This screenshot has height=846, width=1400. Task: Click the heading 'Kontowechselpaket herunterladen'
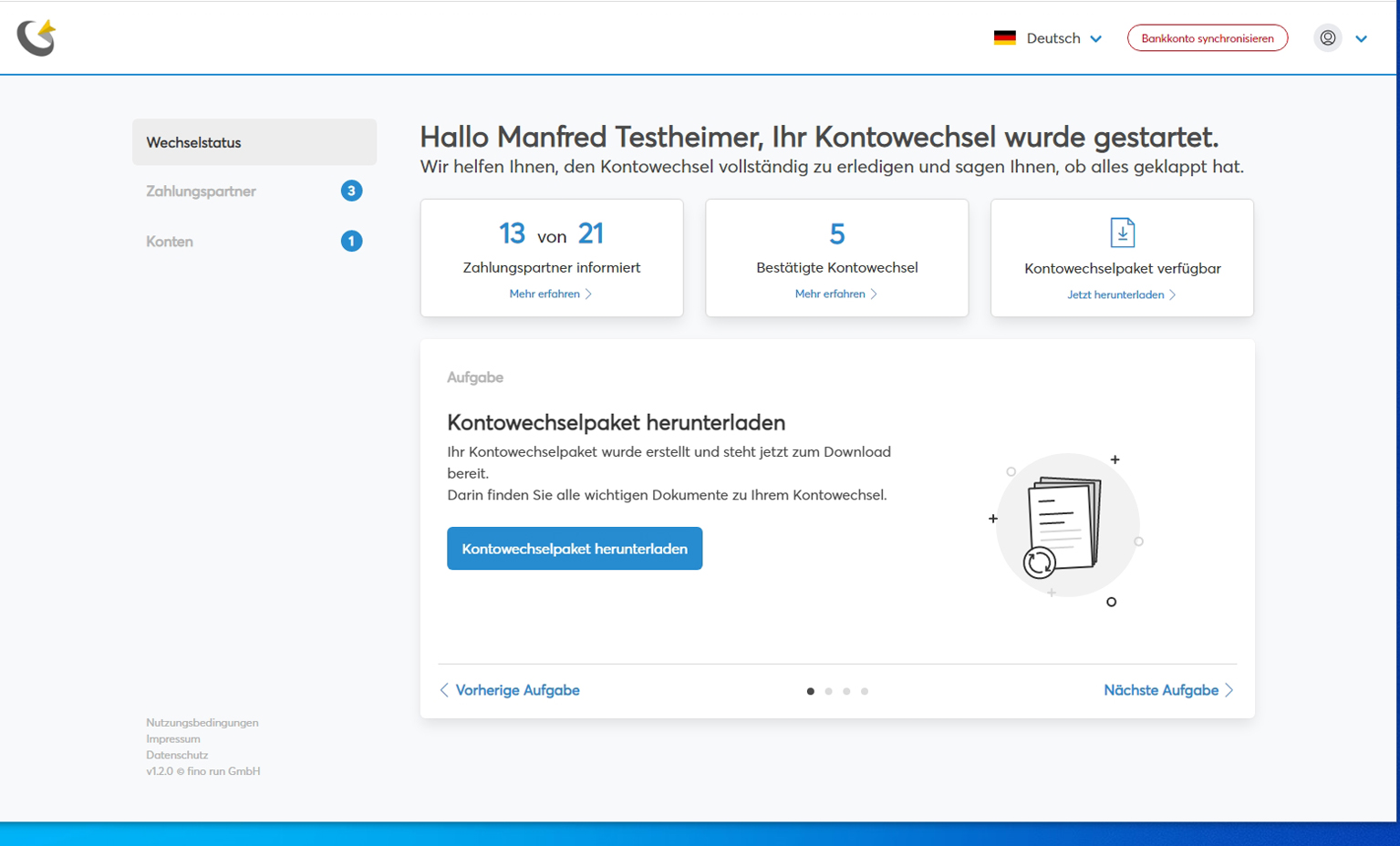pyautogui.click(x=617, y=422)
